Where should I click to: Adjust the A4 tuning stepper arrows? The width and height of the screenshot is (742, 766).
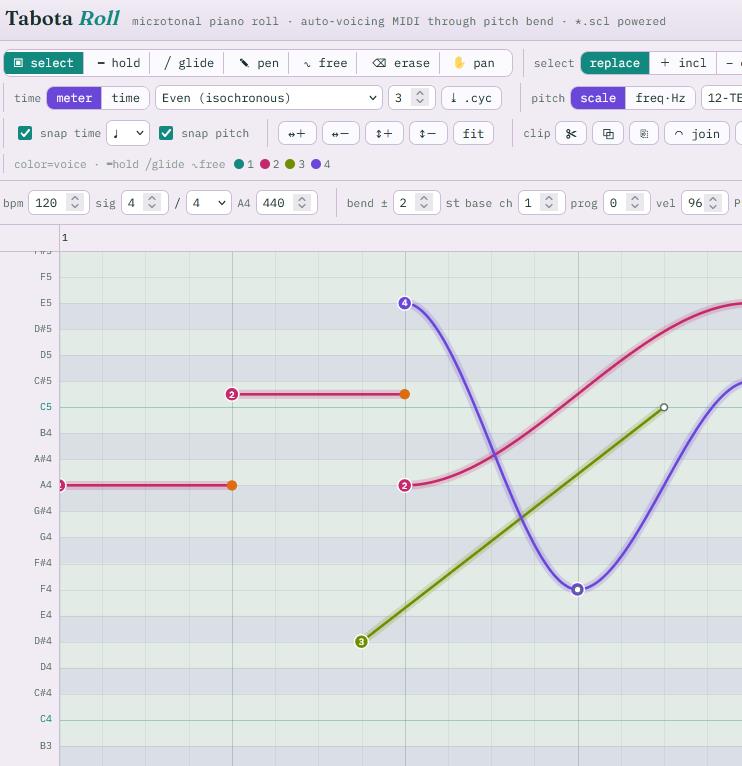pyautogui.click(x=302, y=202)
